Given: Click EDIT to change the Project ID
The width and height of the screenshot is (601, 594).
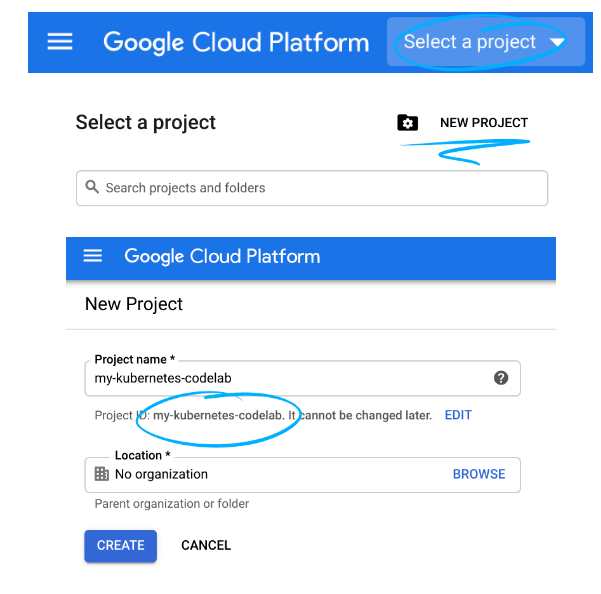Looking at the screenshot, I should 458,415.
